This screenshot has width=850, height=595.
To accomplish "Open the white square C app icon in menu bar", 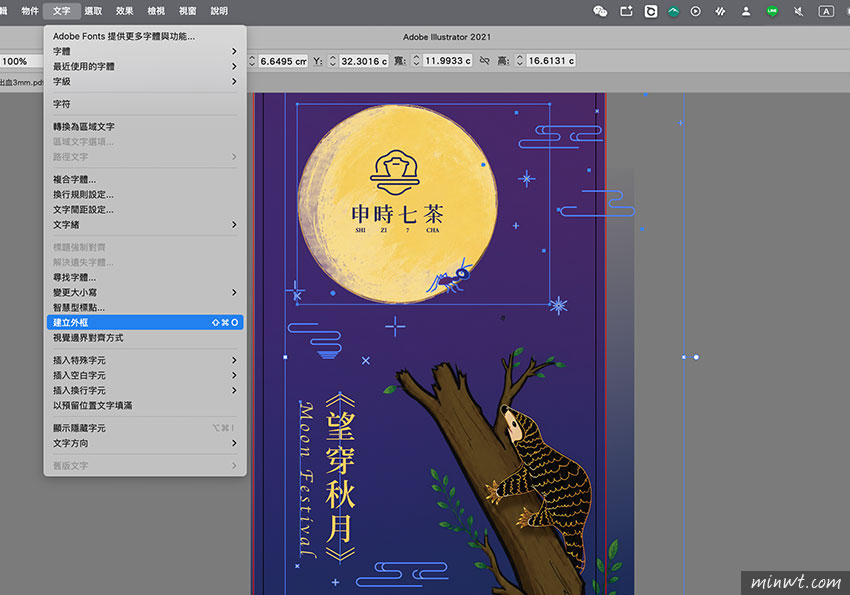I will pos(651,11).
